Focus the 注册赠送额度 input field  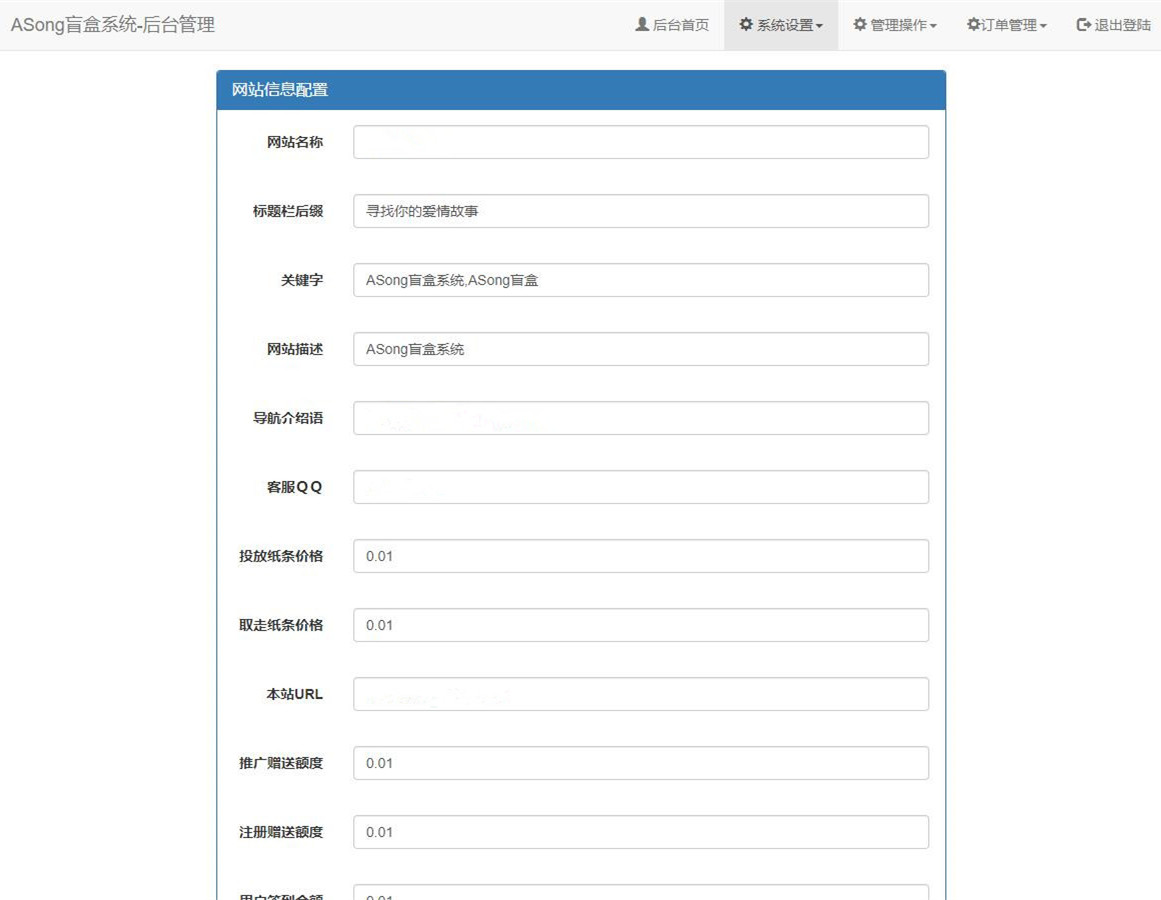click(x=641, y=832)
